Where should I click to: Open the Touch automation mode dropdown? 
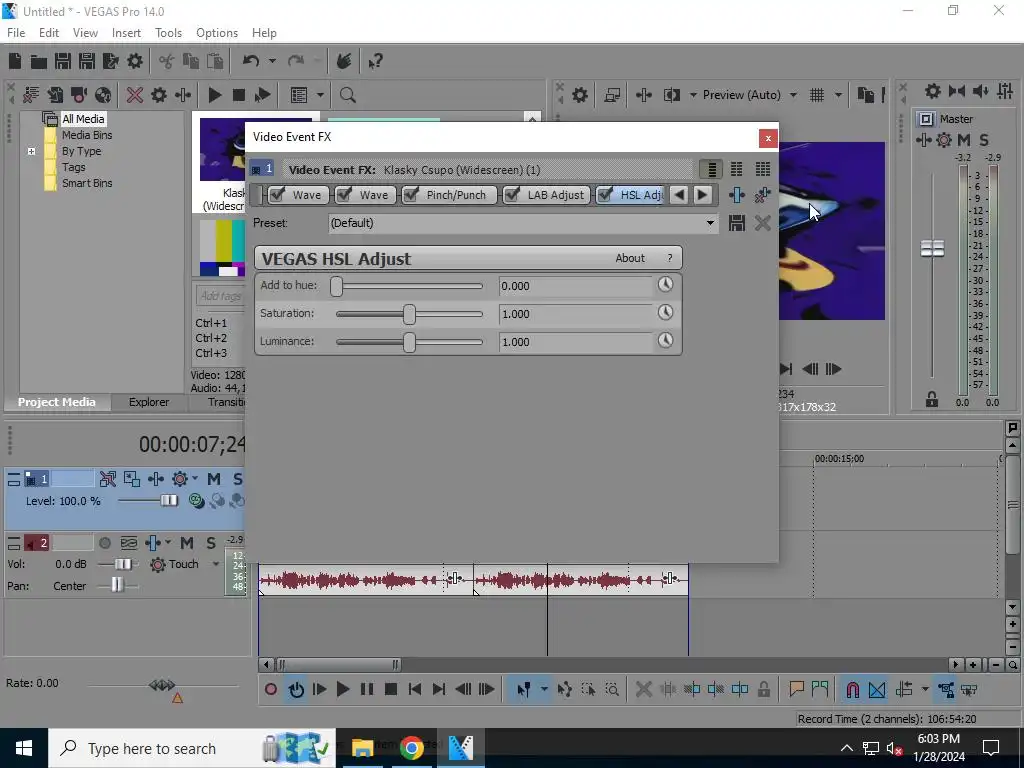pyautogui.click(x=216, y=564)
